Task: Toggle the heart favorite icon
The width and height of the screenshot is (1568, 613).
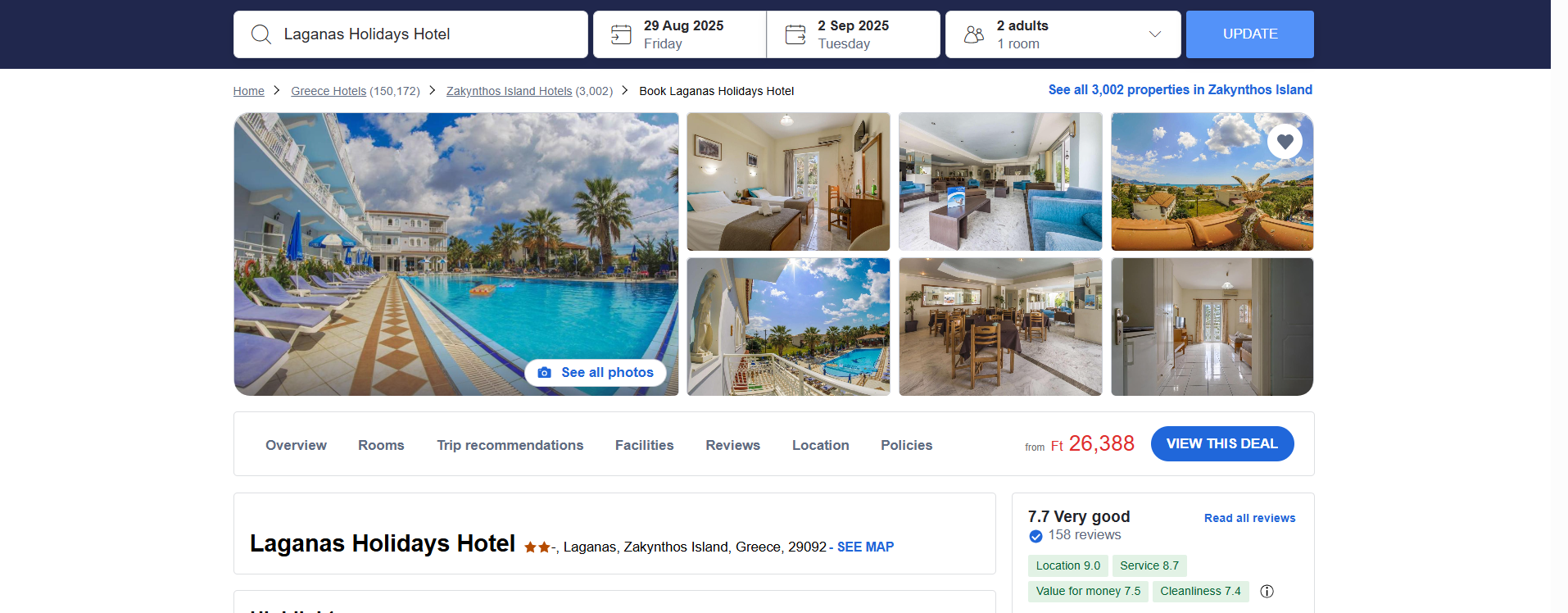Action: [1285, 142]
